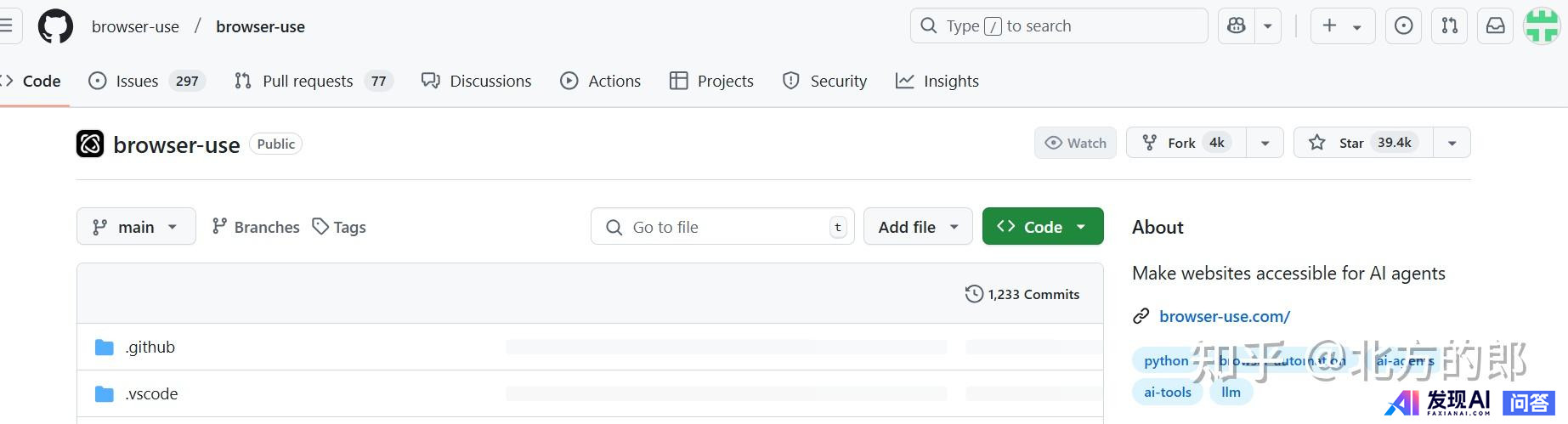View the Branches list
Screen dimensions: 1568x424
click(256, 227)
